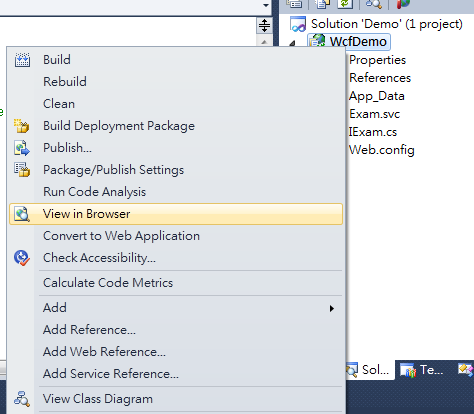Select Exam.svc in Solution Explorer
Image resolution: width=474 pixels, height=414 pixels.
click(374, 114)
